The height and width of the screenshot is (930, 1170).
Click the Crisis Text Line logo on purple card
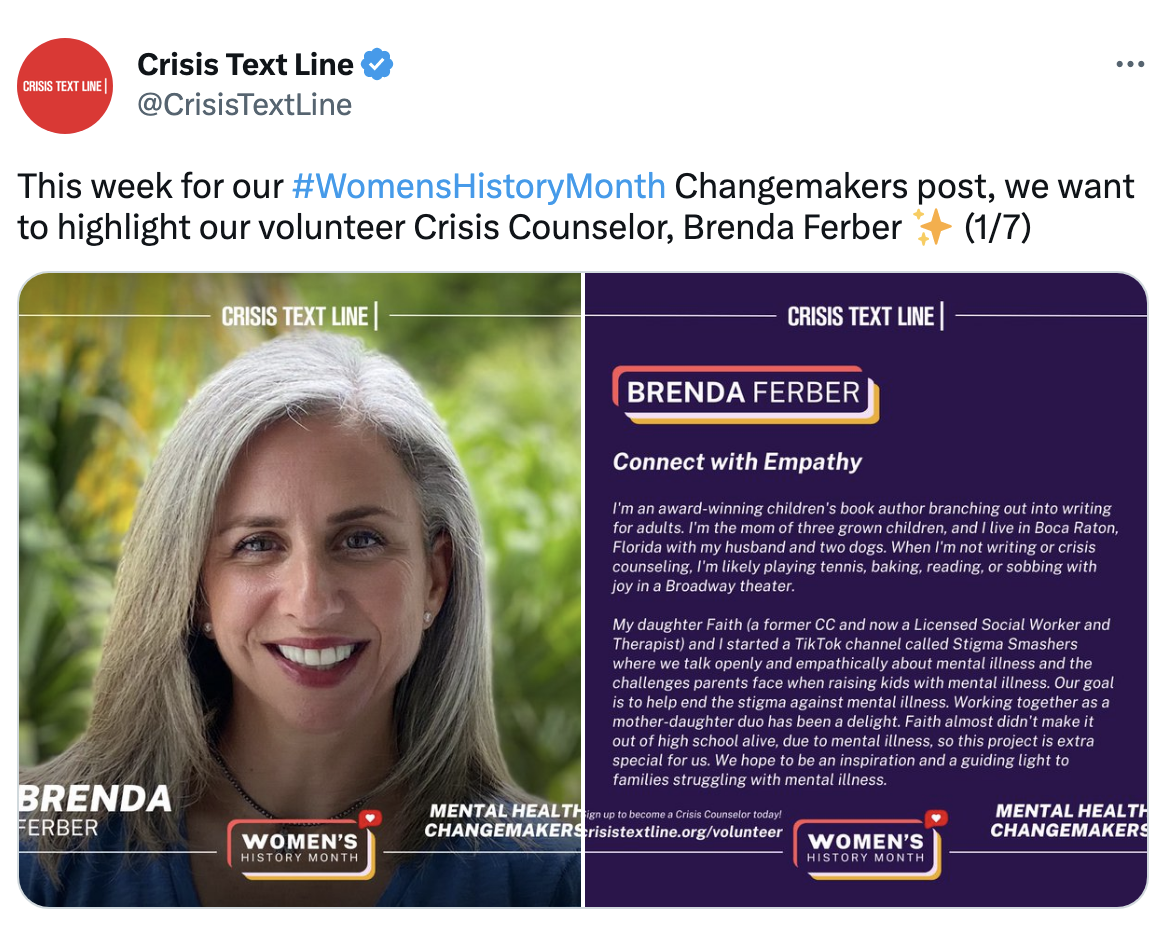(x=866, y=316)
